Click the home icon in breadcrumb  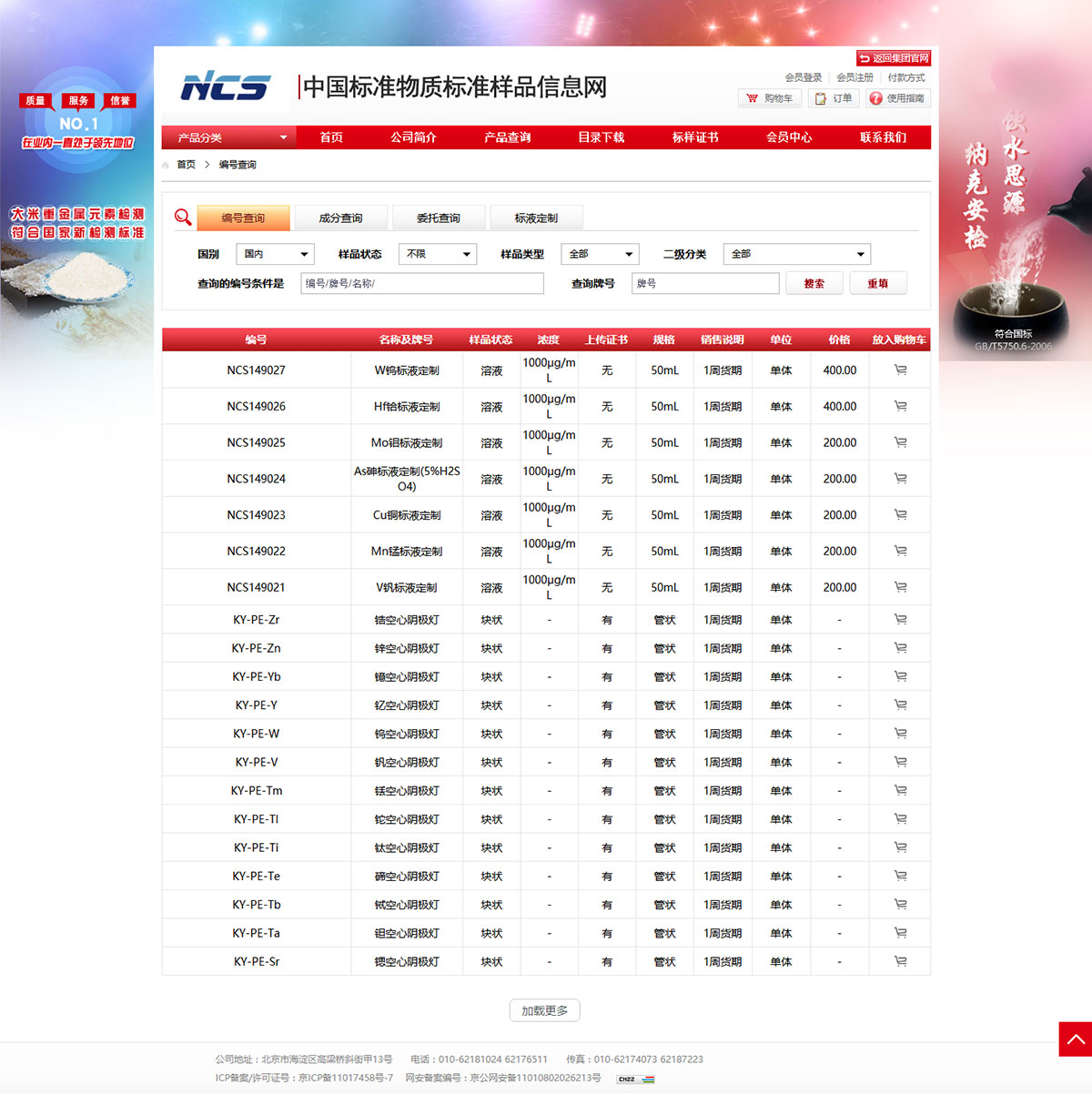tap(166, 165)
